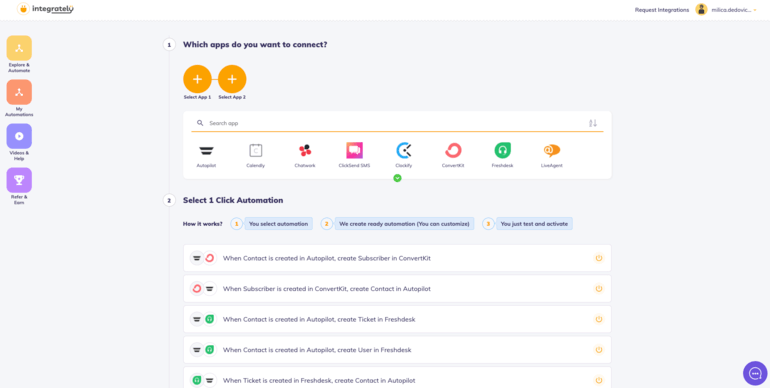Open Refer & Earn in the sidebar

click(x=19, y=180)
